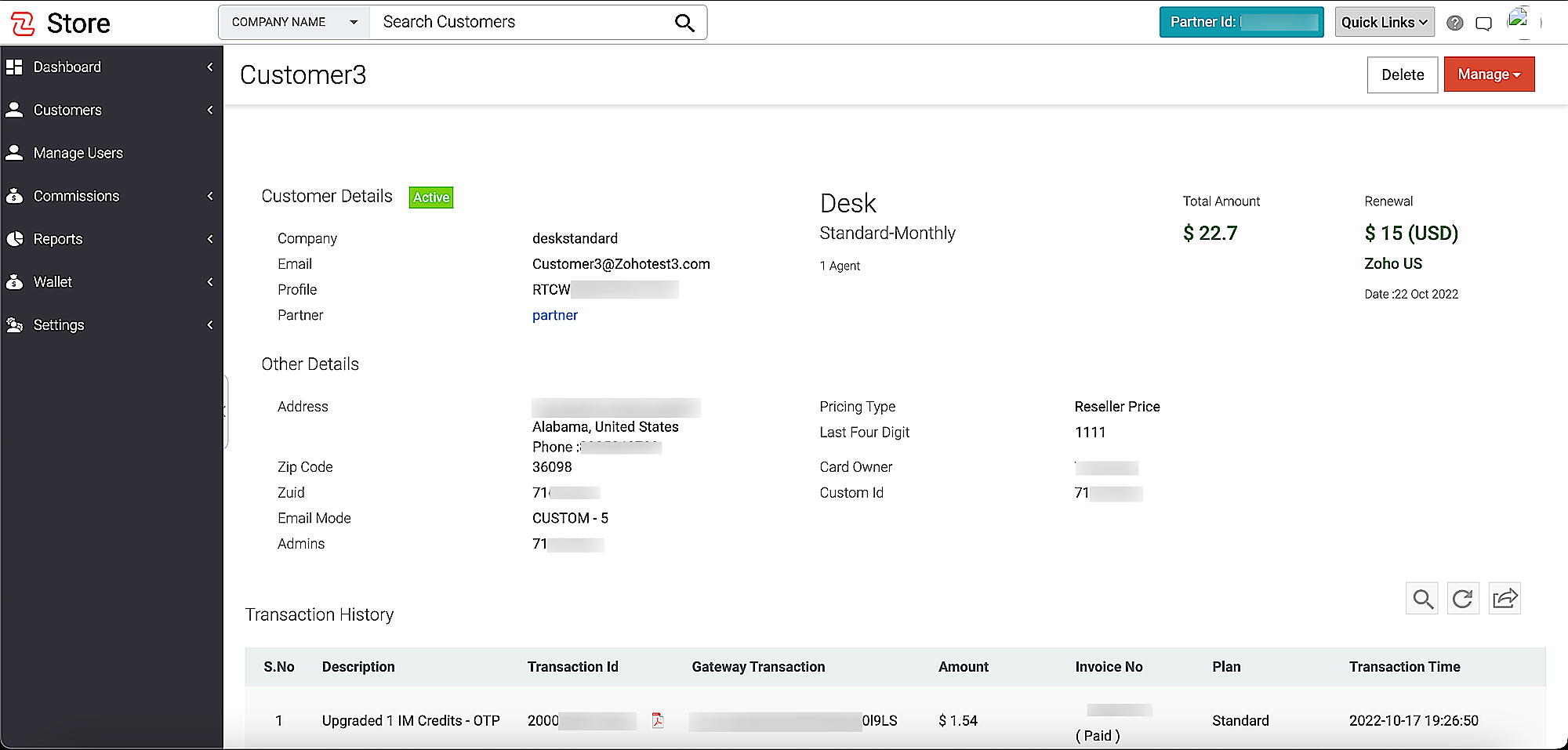Click the Active status badge
Viewport: 1568px width, 750px height.
(x=431, y=197)
